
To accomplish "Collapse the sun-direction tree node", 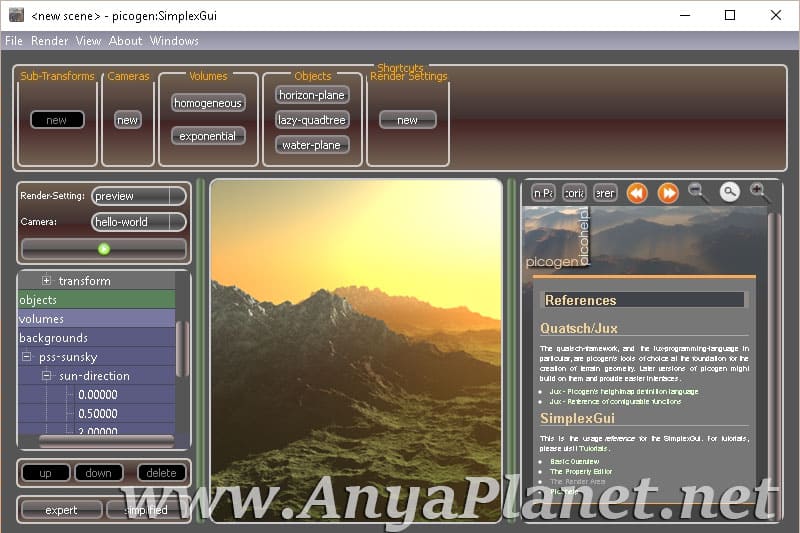I will (x=46, y=375).
